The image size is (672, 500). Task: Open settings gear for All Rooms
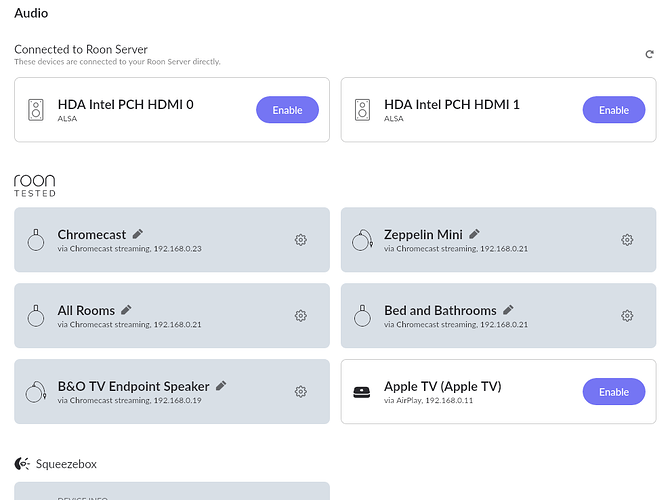pyautogui.click(x=300, y=316)
